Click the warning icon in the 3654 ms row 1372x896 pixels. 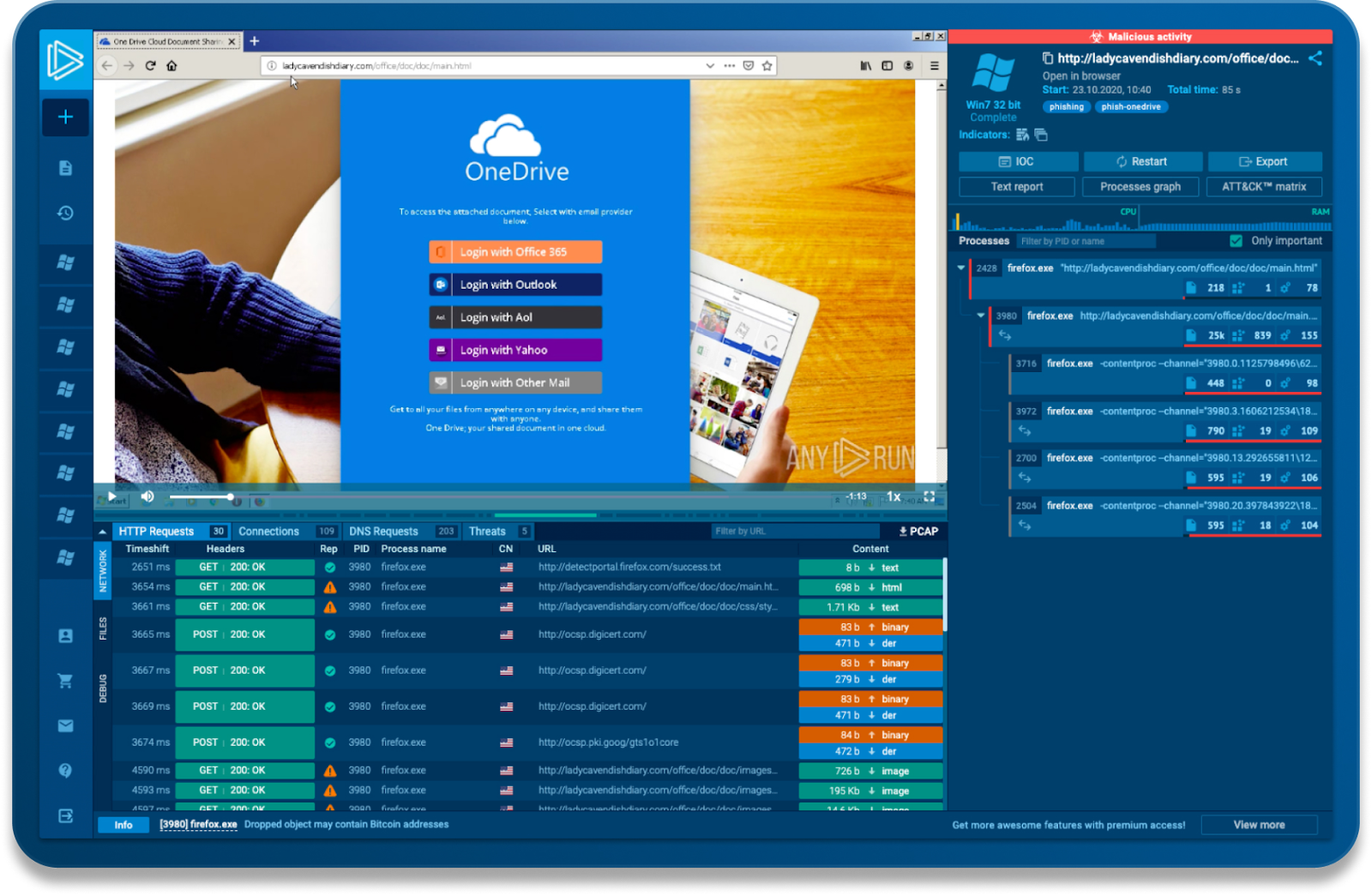pyautogui.click(x=330, y=587)
